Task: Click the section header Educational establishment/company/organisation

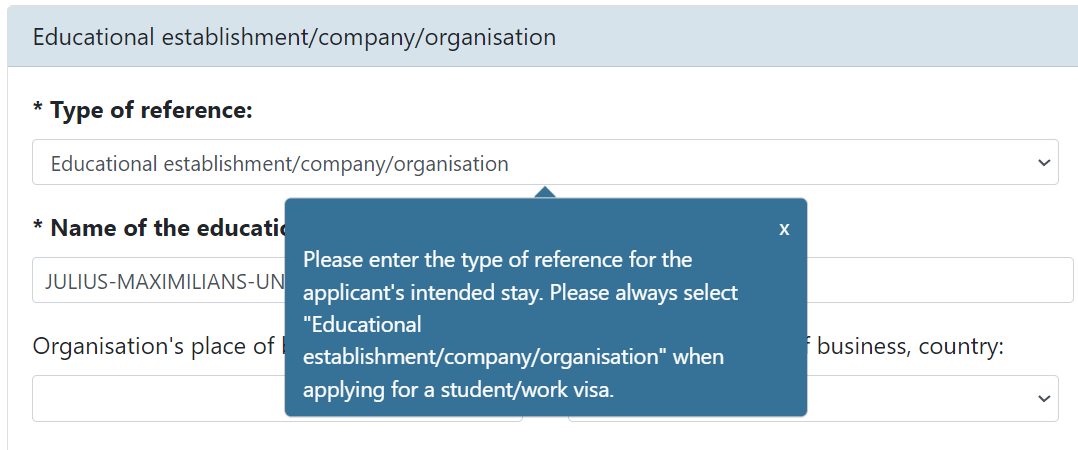Action: tap(294, 38)
